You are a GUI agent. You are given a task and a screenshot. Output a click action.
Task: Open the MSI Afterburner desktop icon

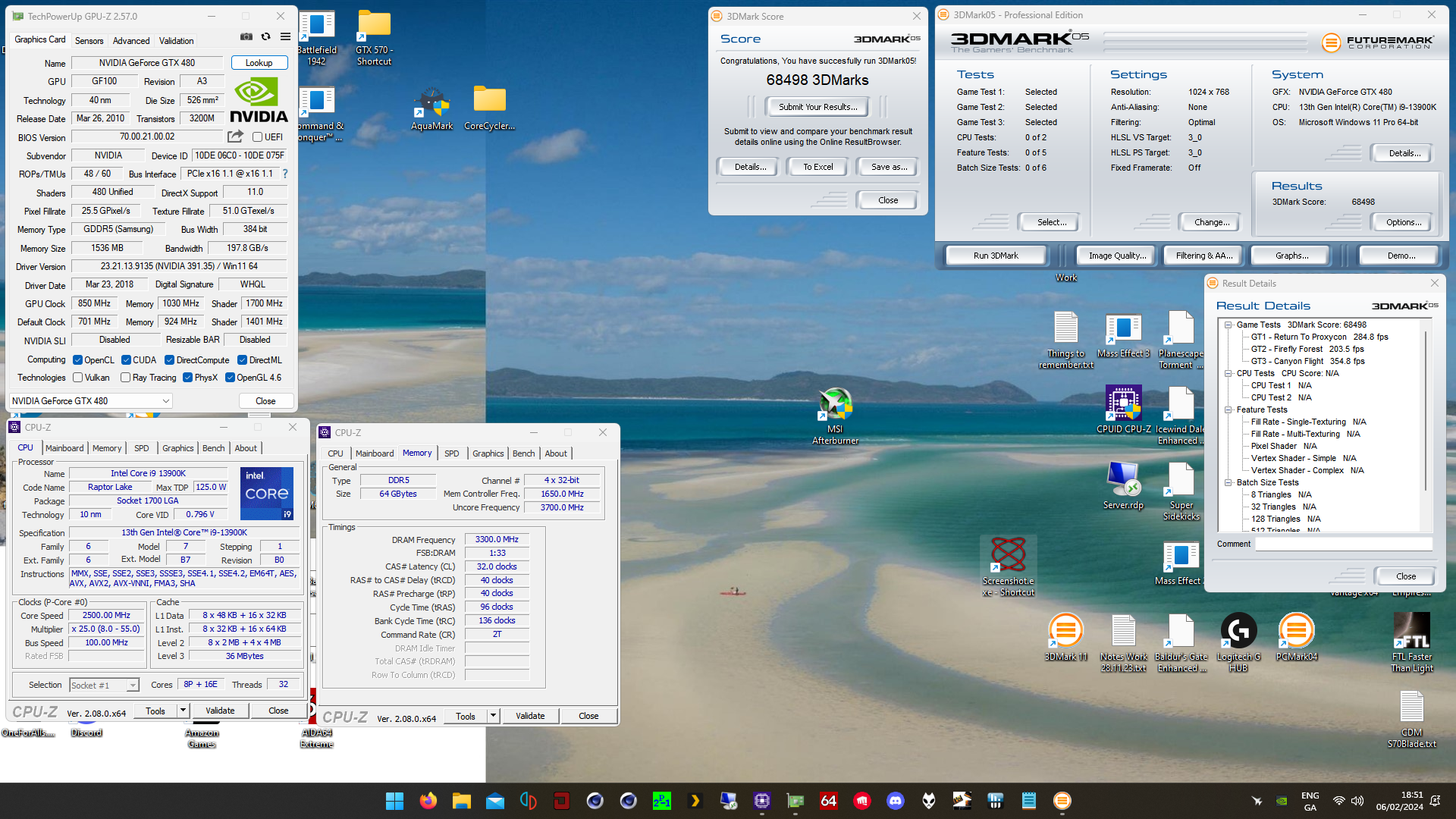pos(835,416)
